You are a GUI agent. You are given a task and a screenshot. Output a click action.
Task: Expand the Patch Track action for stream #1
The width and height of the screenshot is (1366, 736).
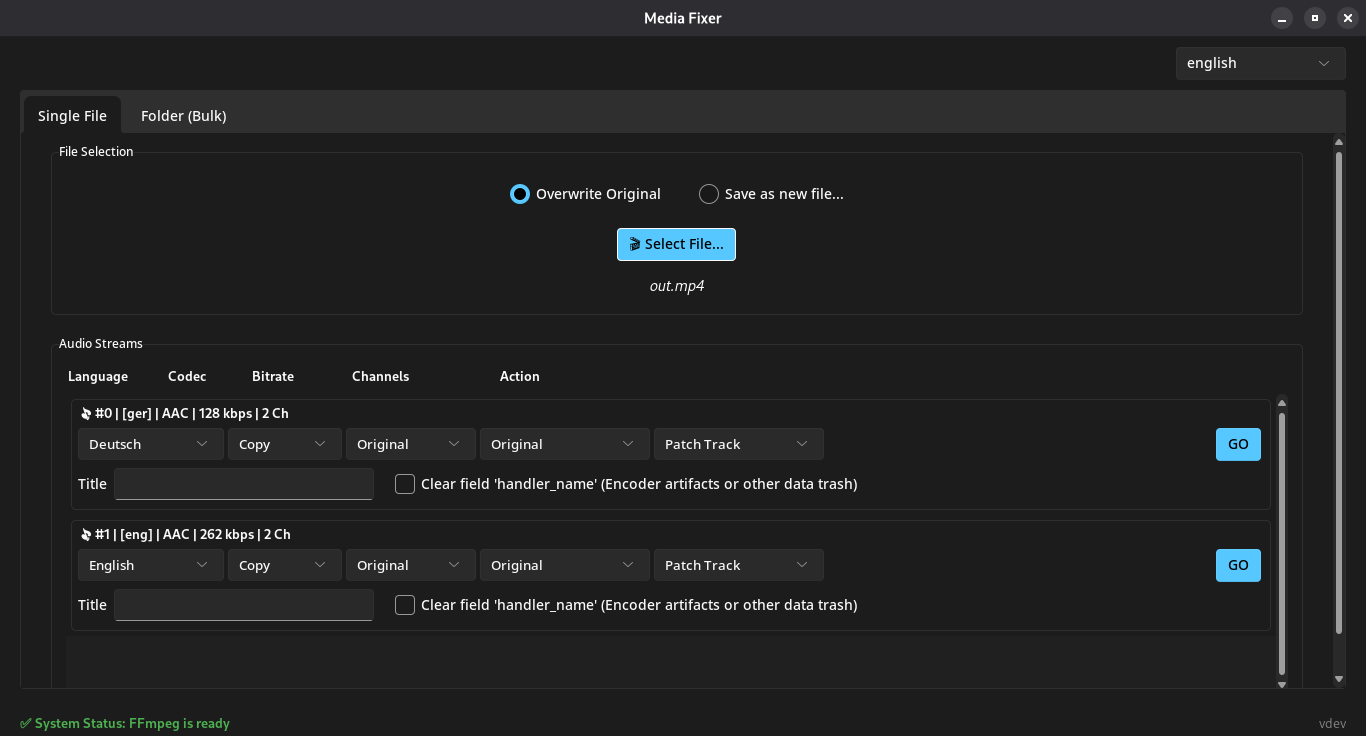(x=738, y=565)
